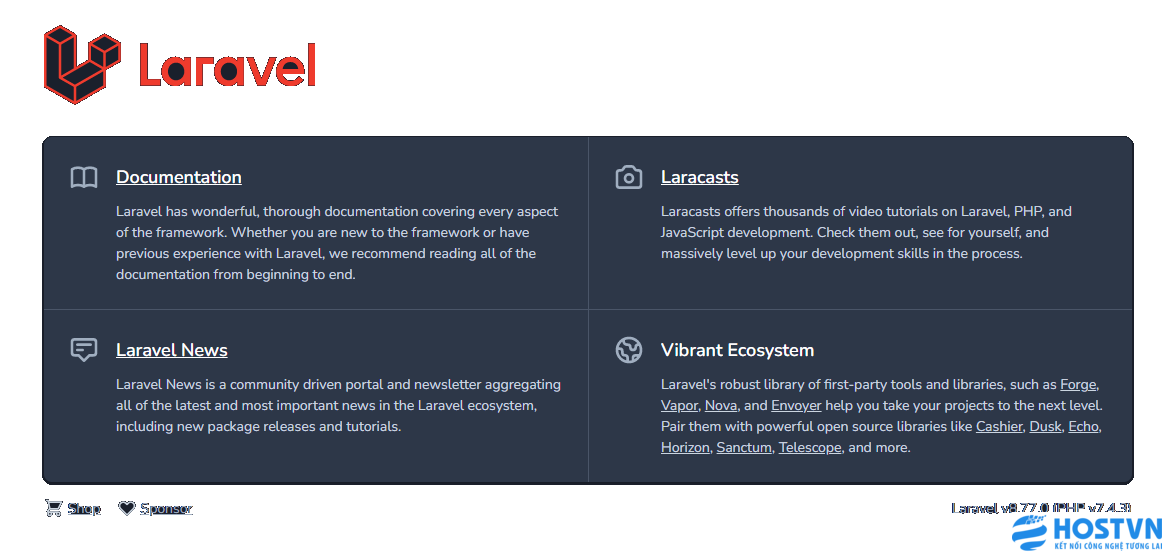Viewport: 1167px width, 559px height.
Task: Follow the Forge link
Action: pos(1078,385)
